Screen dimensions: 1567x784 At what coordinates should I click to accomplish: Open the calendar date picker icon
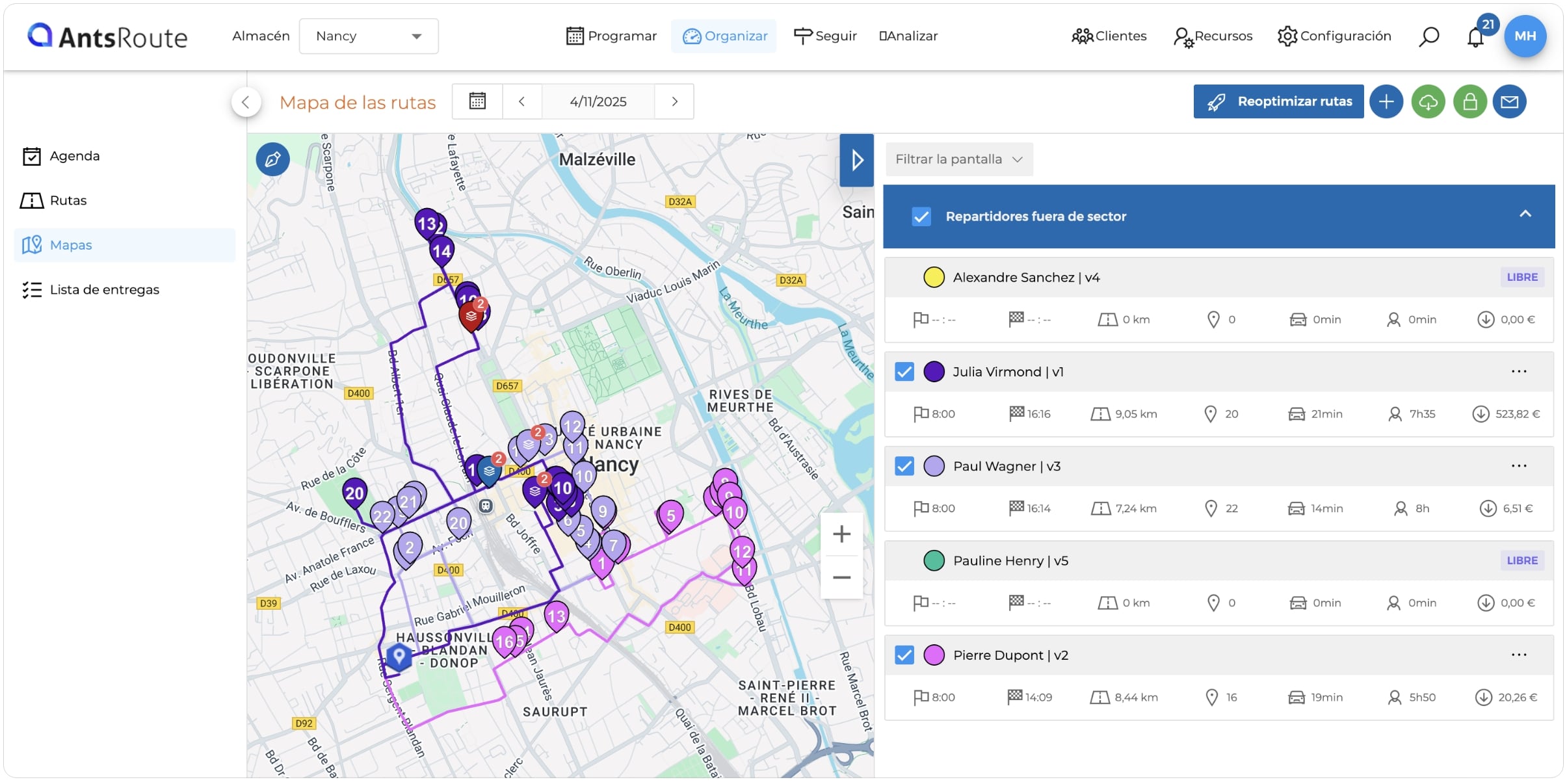click(478, 101)
